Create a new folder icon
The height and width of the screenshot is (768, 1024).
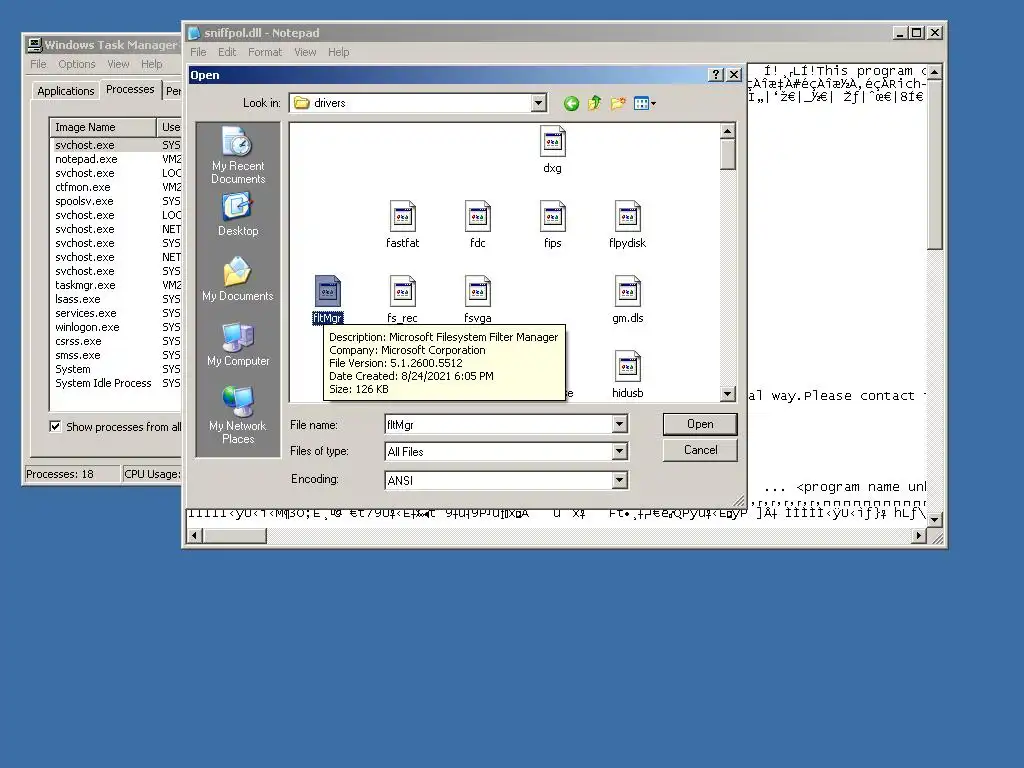[618, 103]
